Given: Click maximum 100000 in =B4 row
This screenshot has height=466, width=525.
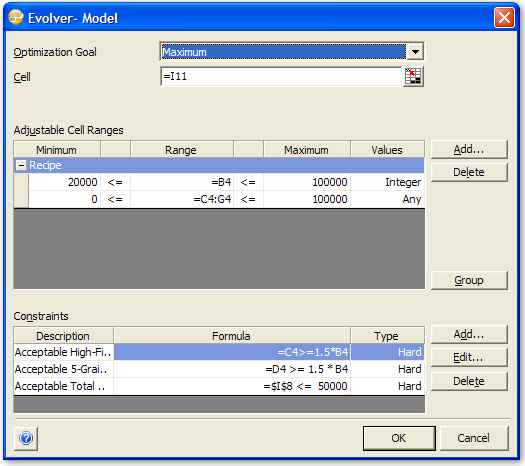Looking at the screenshot, I should pos(307,182).
